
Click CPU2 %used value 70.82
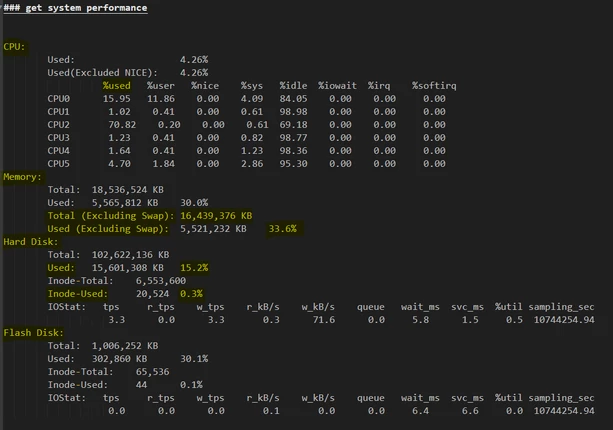[x=122, y=125]
